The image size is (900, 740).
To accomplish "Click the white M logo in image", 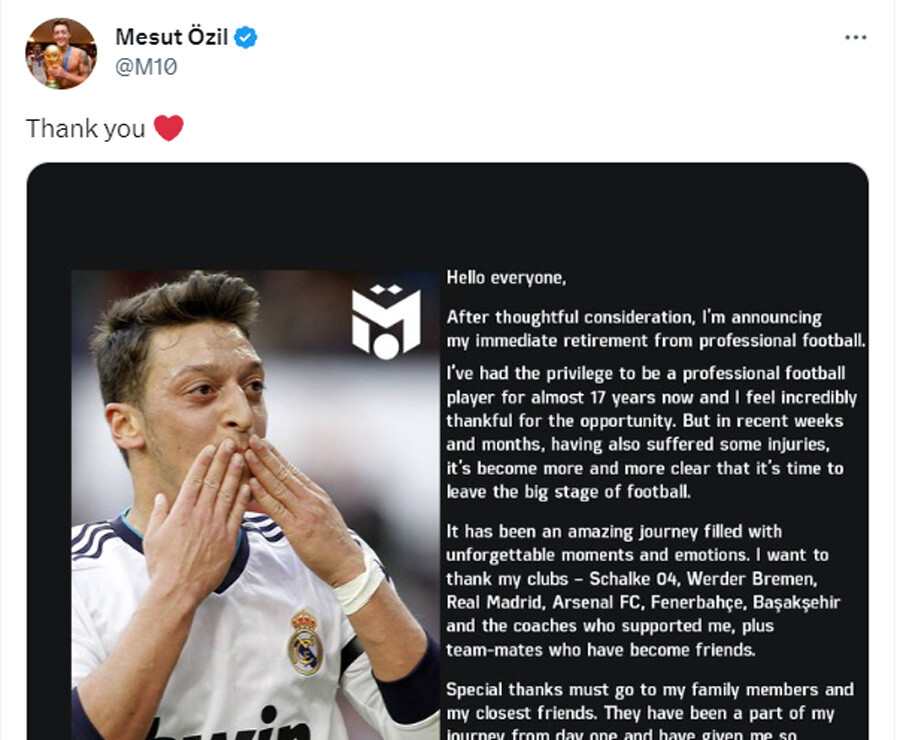I will tap(386, 321).
